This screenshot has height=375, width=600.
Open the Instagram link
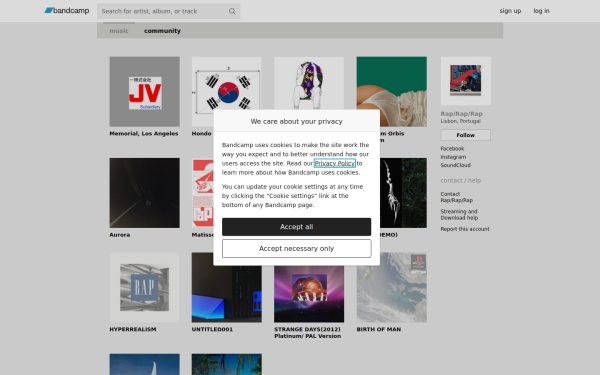(453, 157)
